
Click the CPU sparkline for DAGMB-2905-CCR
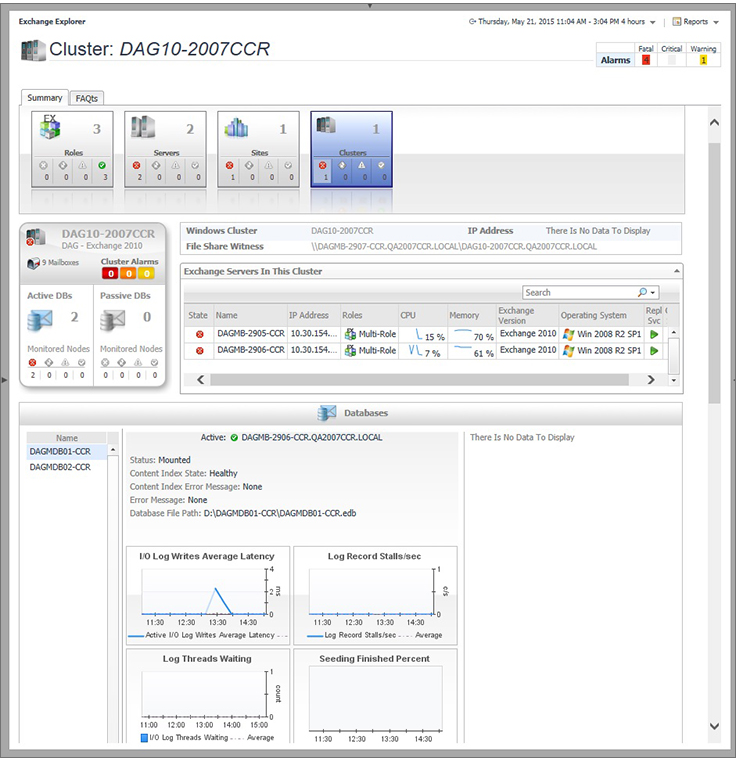pos(419,334)
